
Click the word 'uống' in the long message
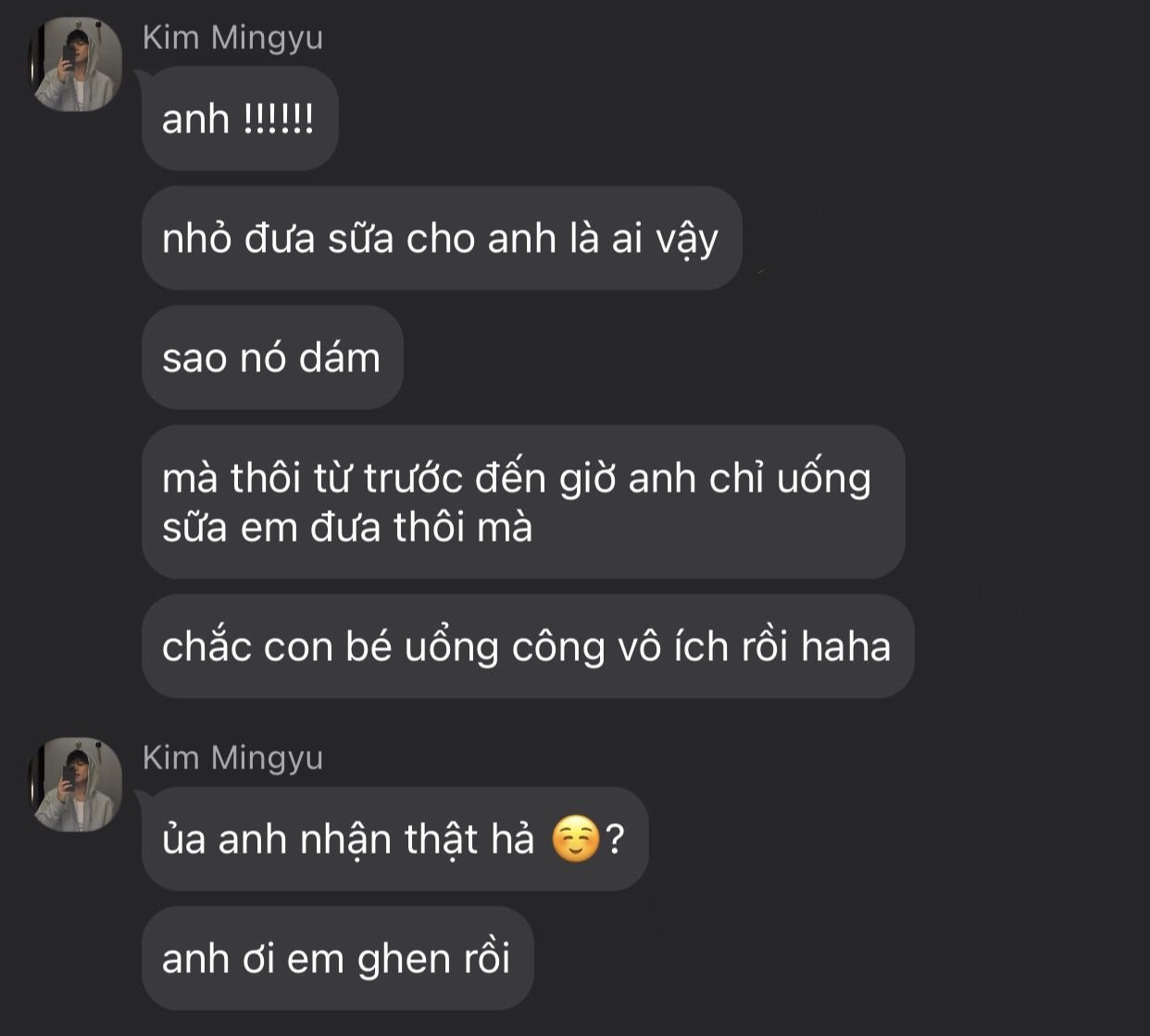824,480
